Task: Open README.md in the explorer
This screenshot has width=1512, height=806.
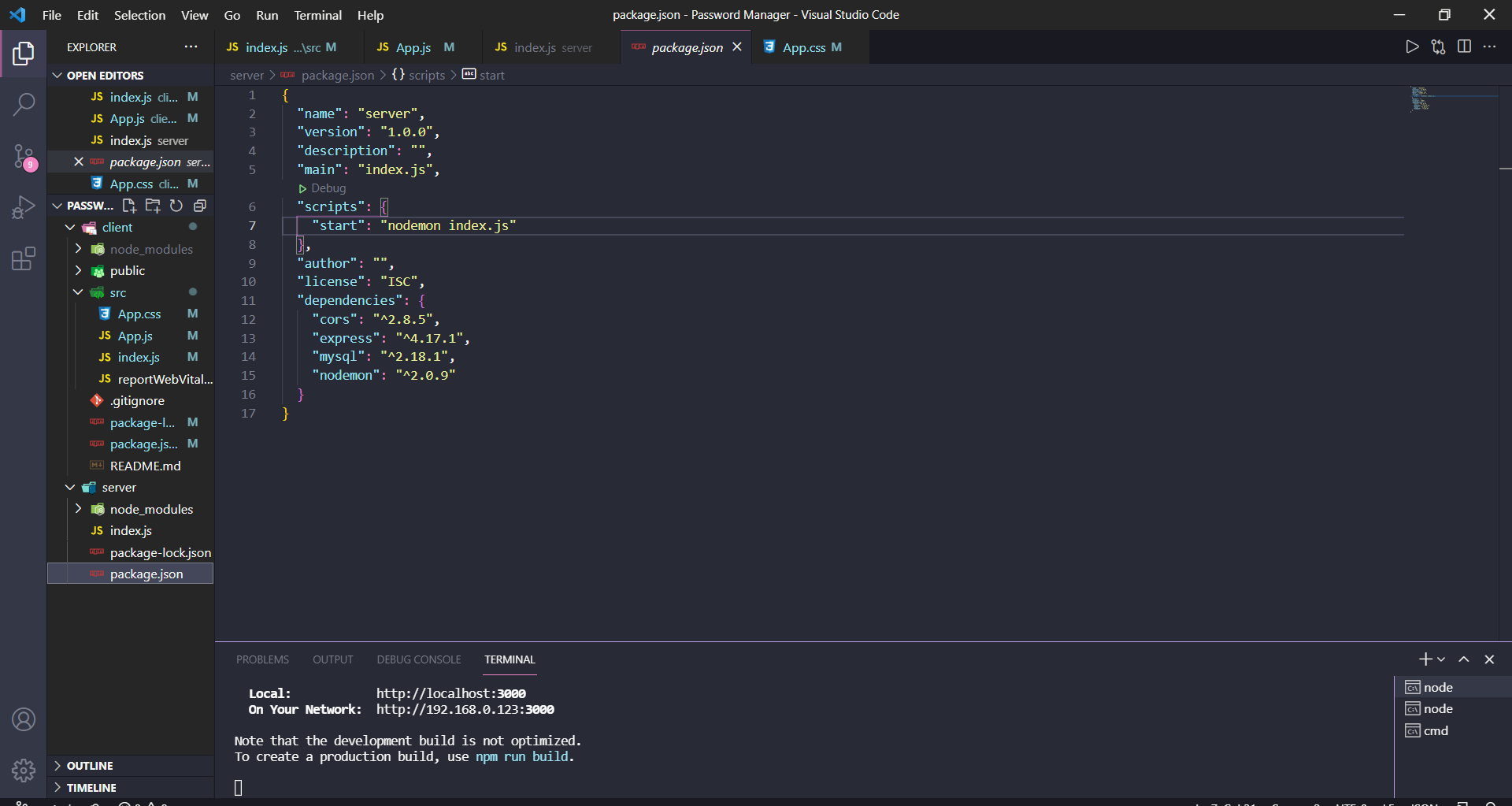Action: (145, 466)
